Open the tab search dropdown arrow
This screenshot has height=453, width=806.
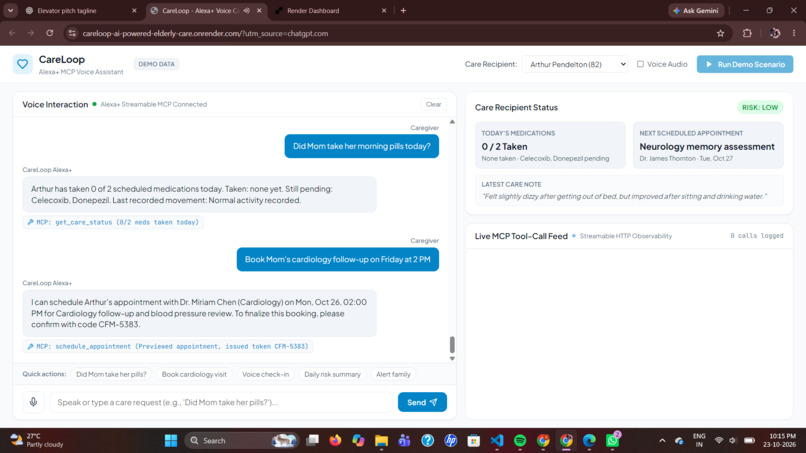pos(10,10)
